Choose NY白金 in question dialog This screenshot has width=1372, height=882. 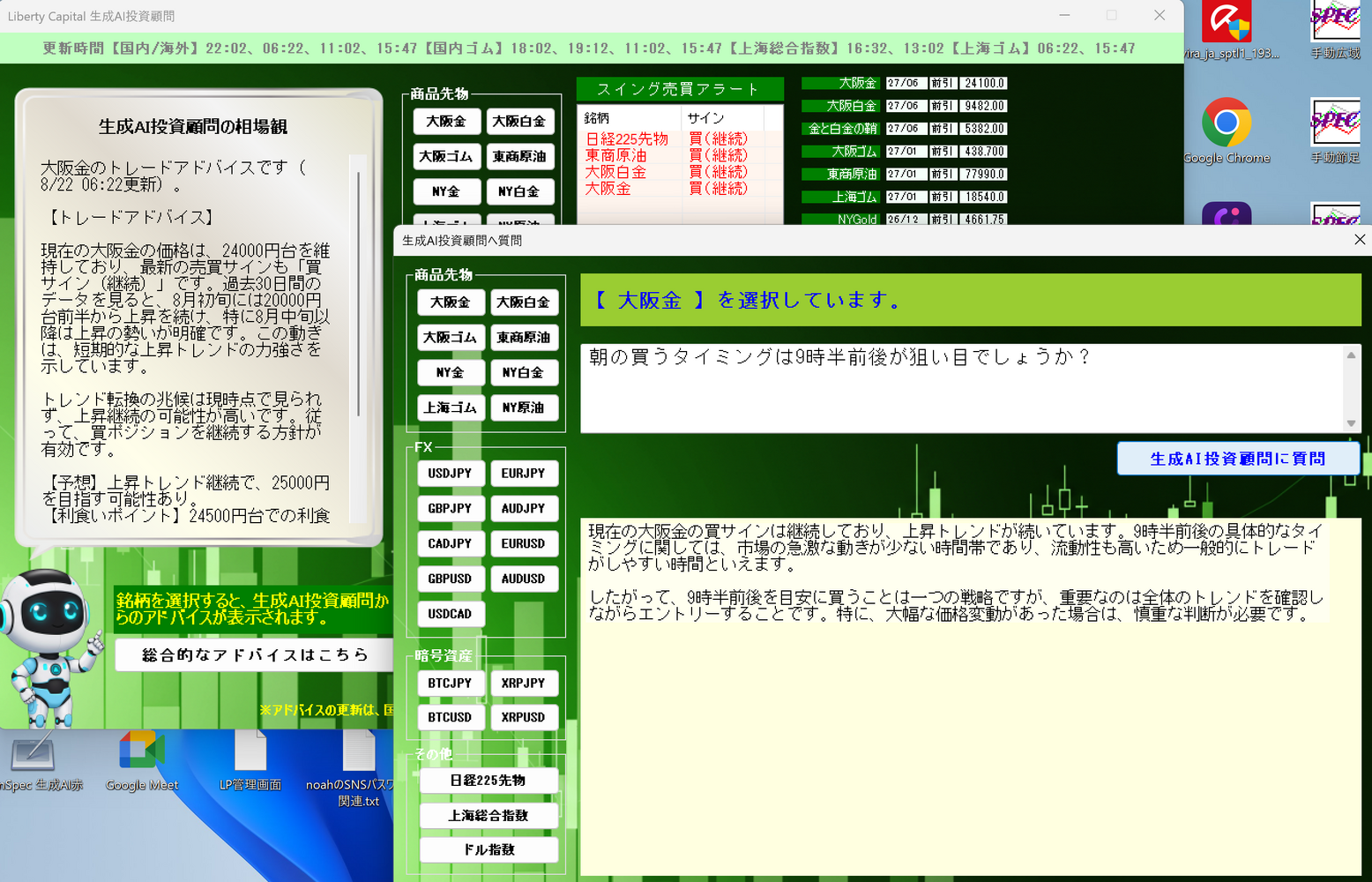(523, 373)
